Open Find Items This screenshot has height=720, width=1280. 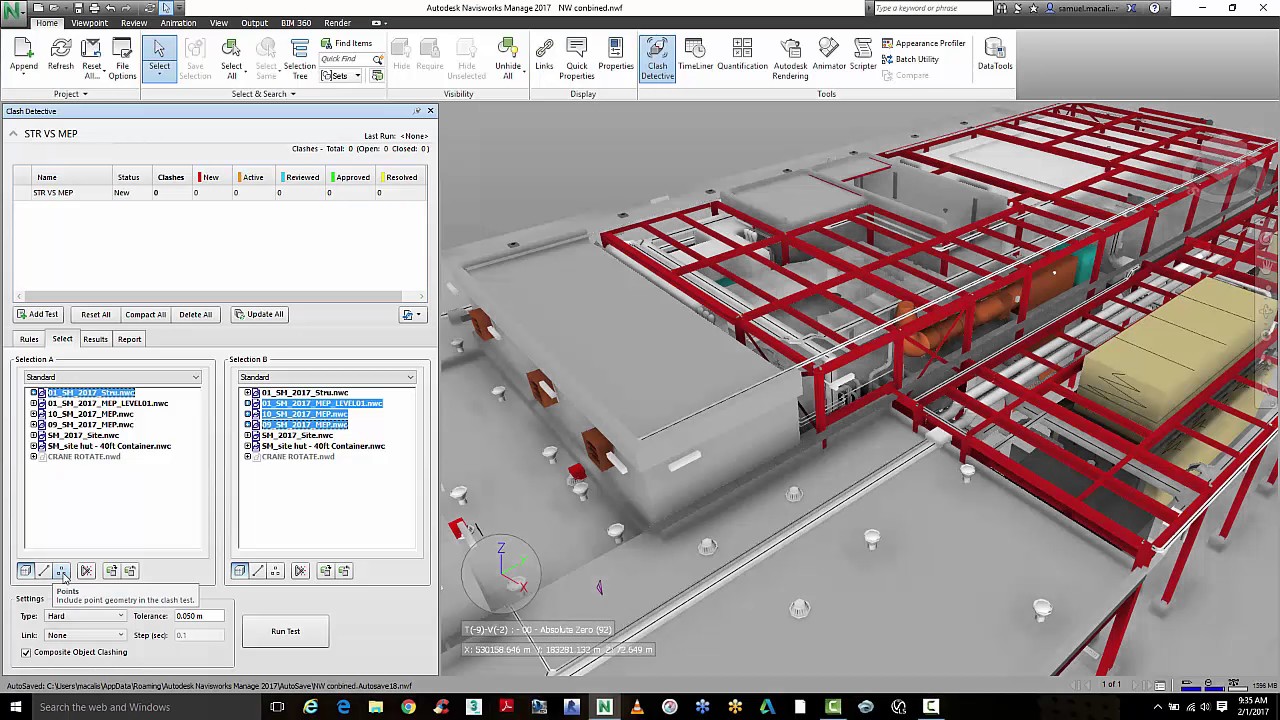click(346, 43)
